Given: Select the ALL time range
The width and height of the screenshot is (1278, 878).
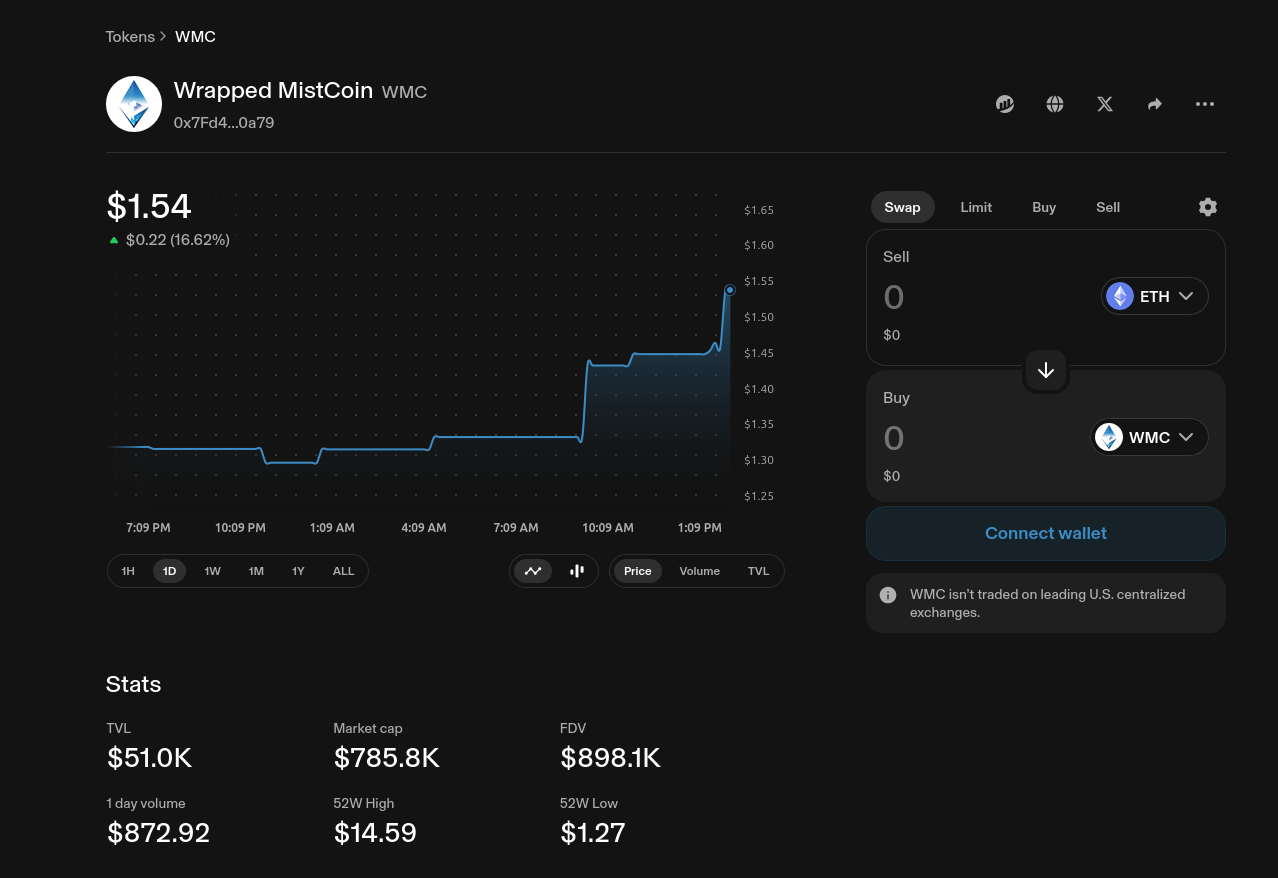Looking at the screenshot, I should (343, 570).
